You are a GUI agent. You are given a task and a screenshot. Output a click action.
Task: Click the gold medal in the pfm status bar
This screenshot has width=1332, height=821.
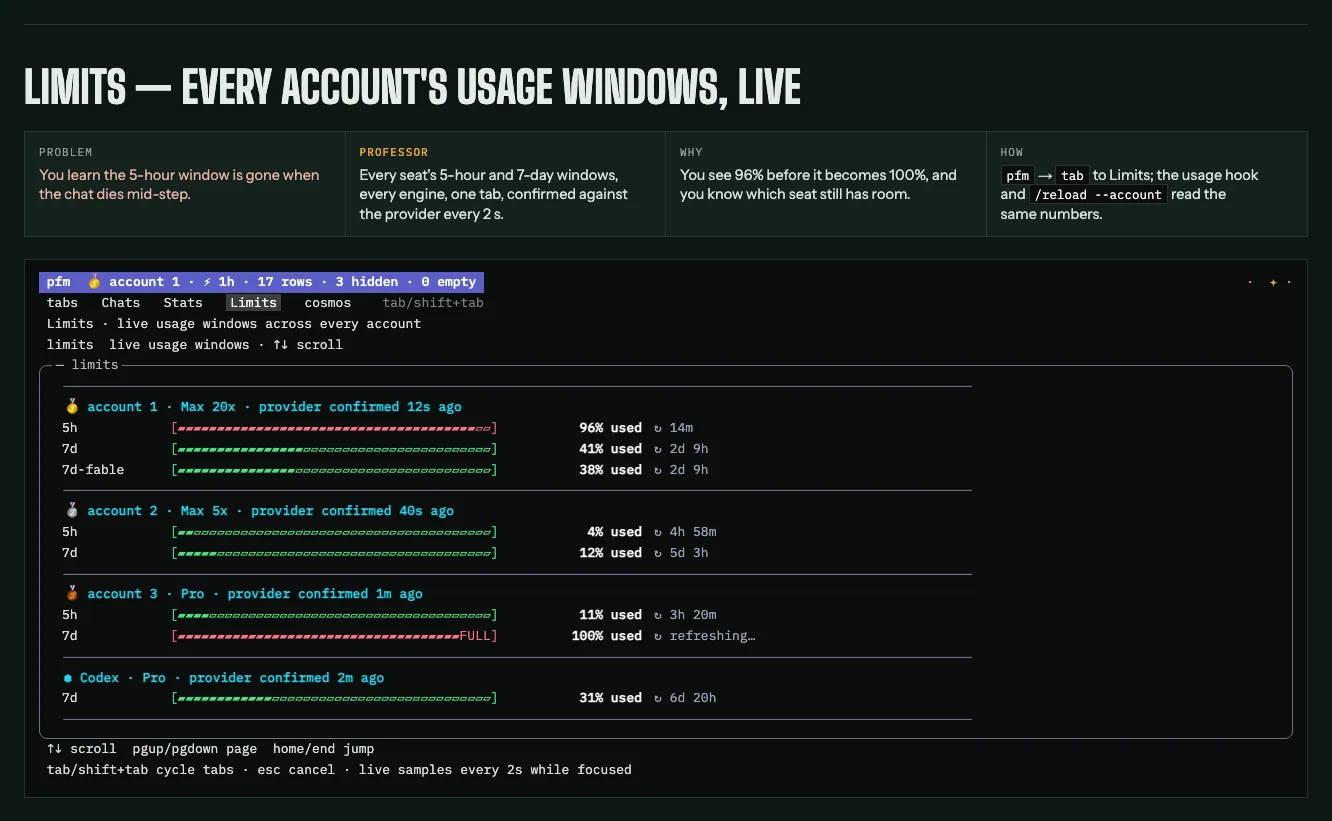click(x=94, y=282)
